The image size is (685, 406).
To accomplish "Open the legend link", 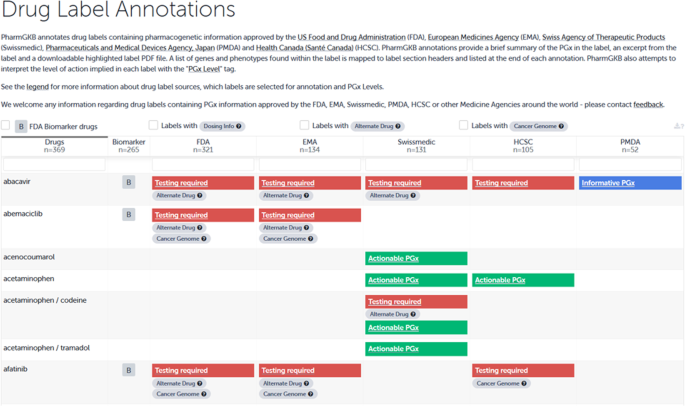I will click(x=38, y=87).
